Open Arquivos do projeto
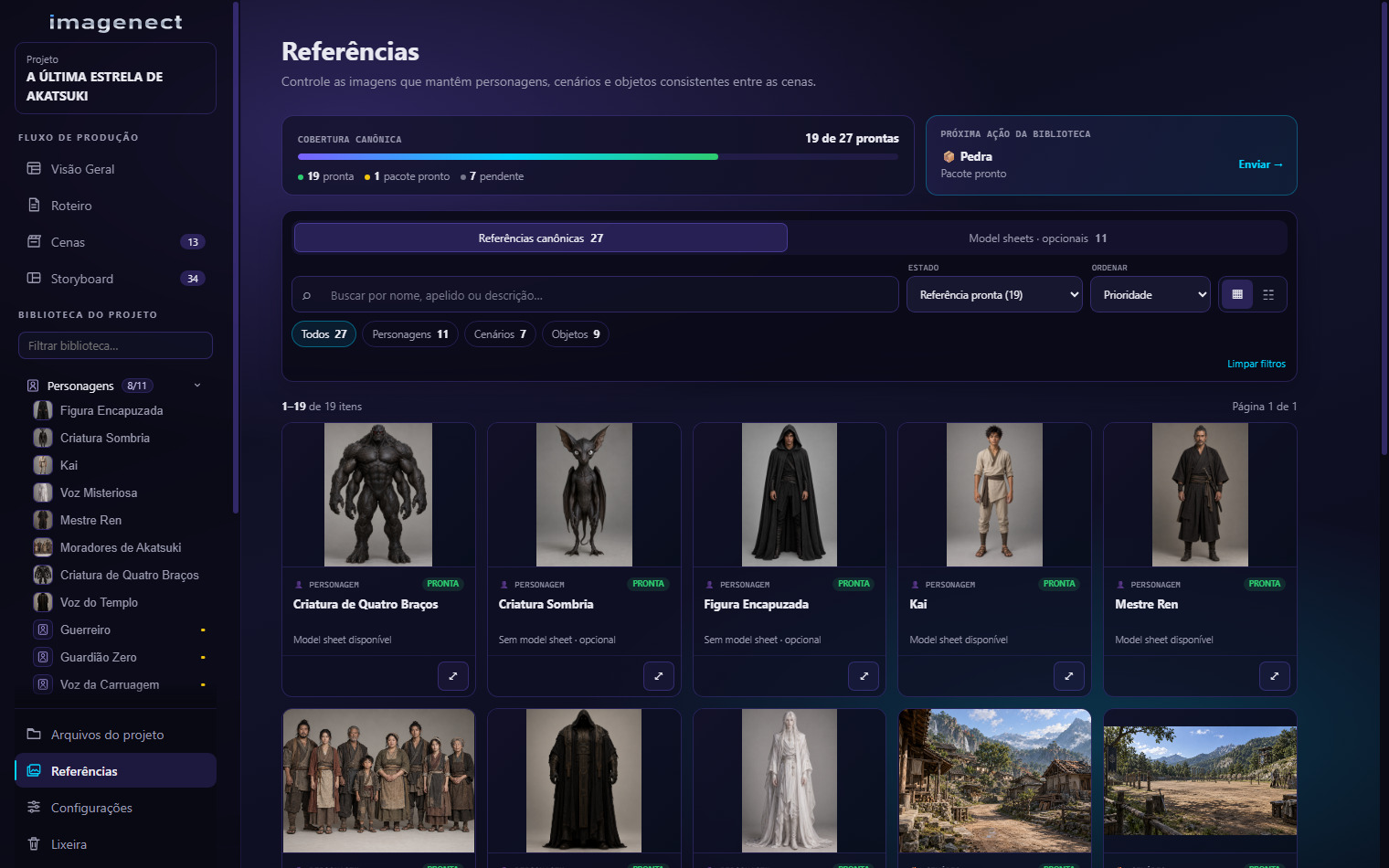1389x868 pixels. [x=115, y=735]
